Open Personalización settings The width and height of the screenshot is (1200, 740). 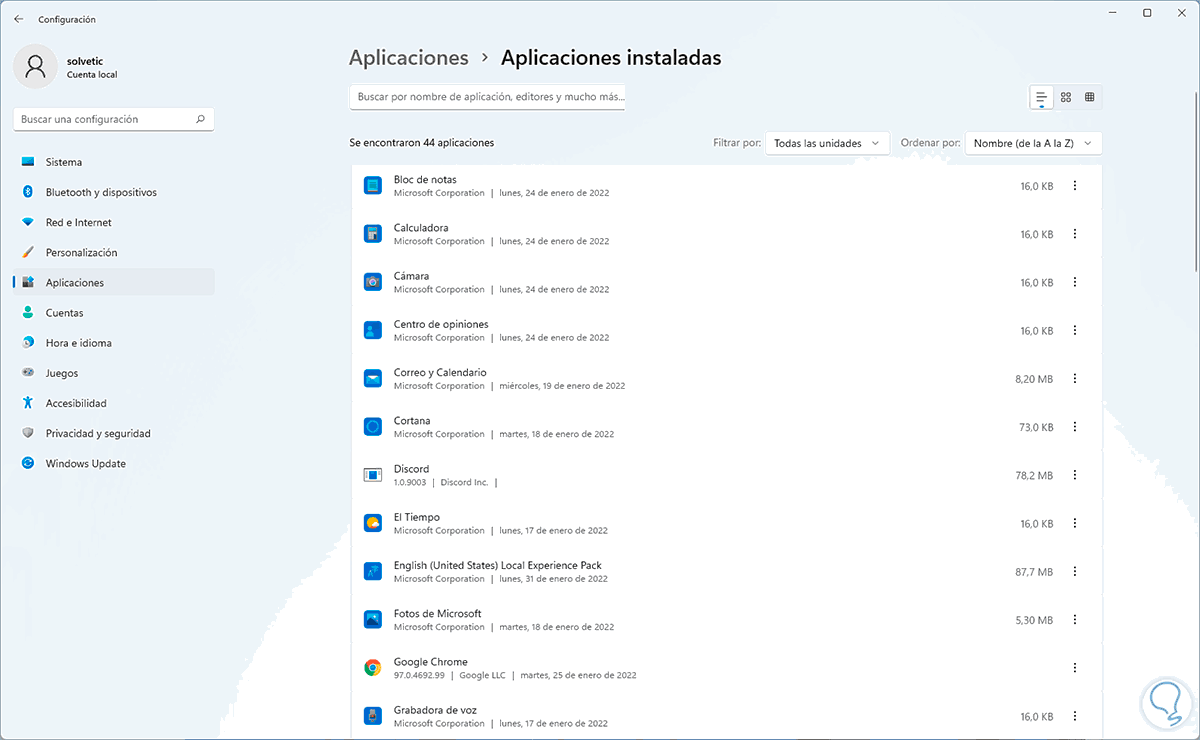tap(114, 252)
